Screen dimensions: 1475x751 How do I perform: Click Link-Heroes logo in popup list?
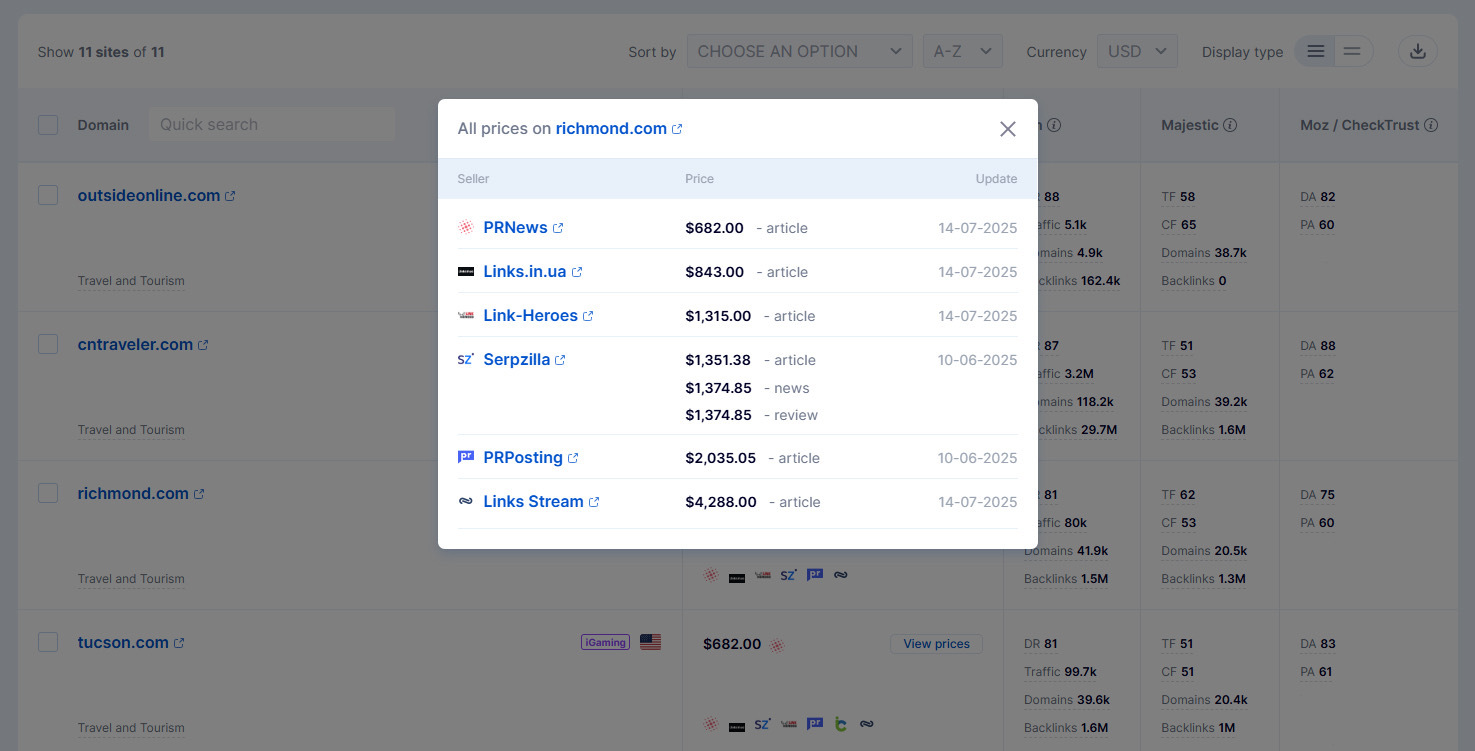(x=466, y=316)
